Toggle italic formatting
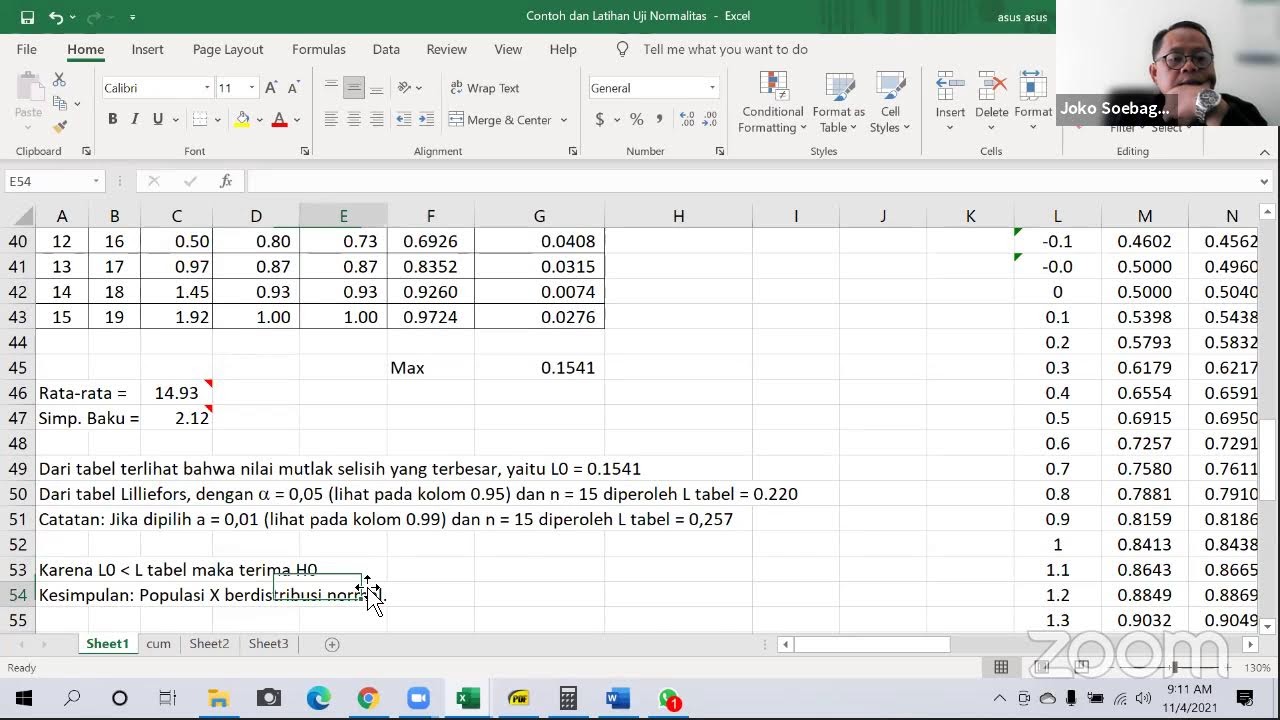This screenshot has height=720, width=1280. [x=135, y=120]
